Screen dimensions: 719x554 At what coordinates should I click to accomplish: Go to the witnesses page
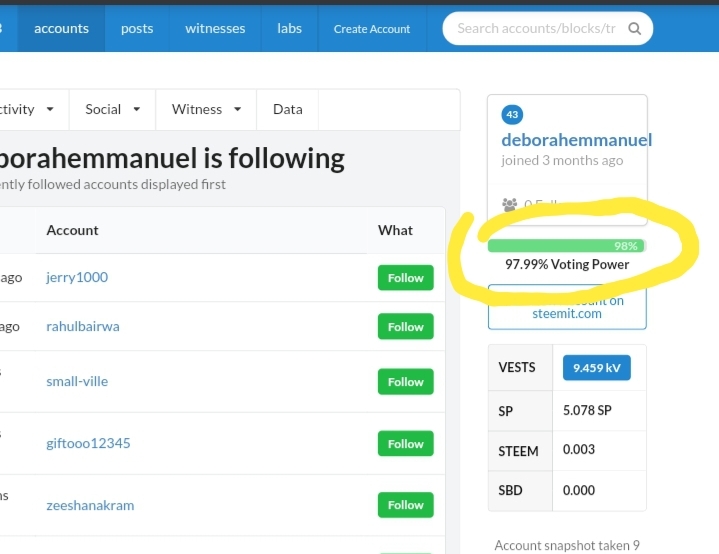215,28
